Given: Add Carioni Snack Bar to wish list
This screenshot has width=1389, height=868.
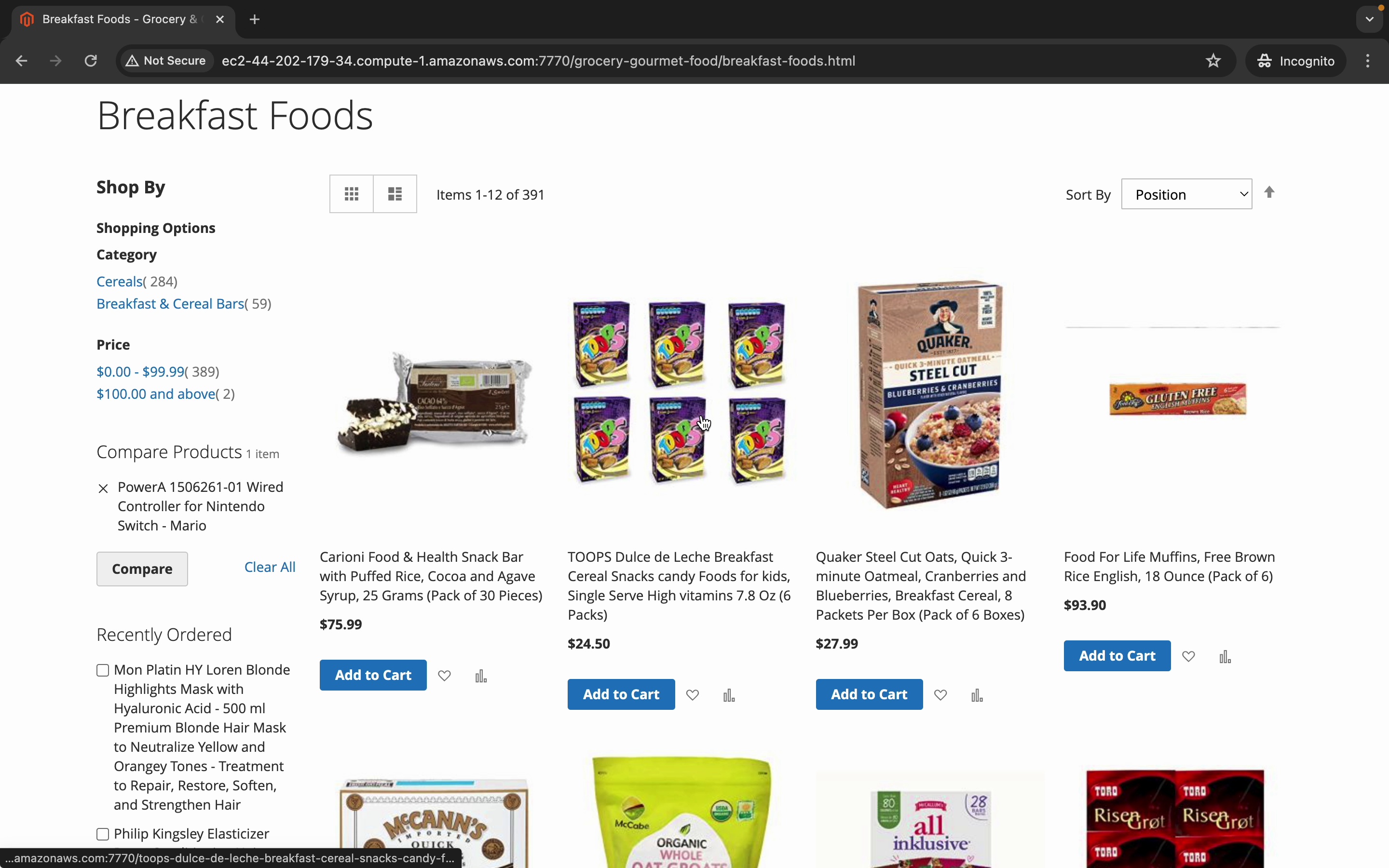Looking at the screenshot, I should click(x=444, y=676).
